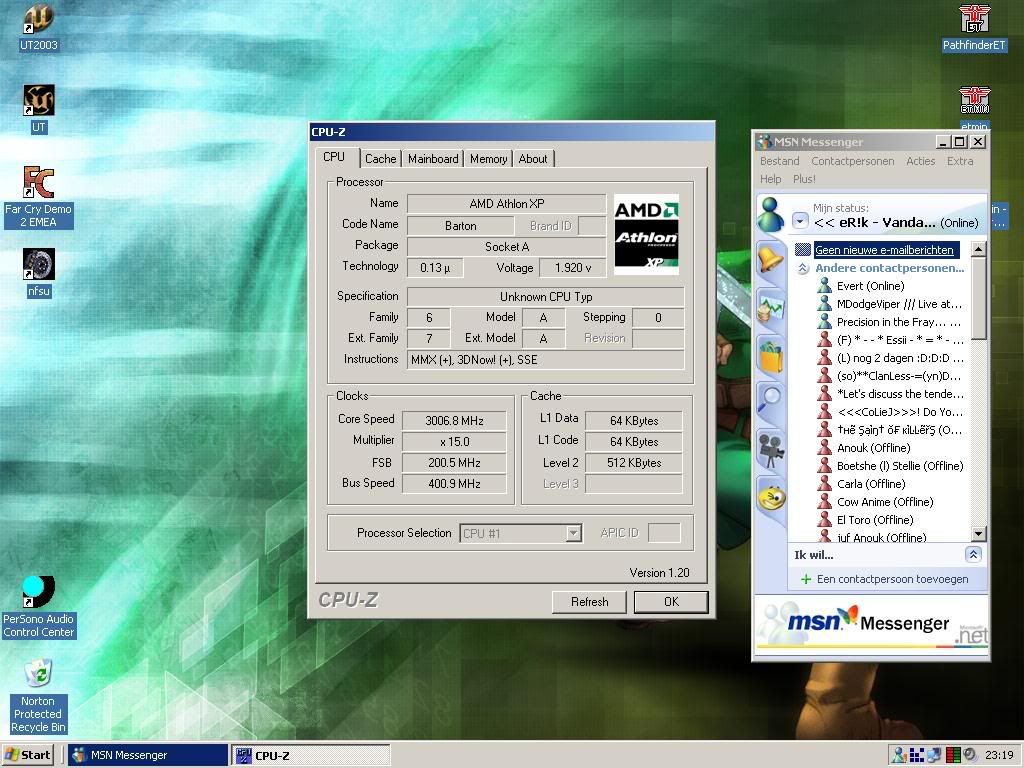Open the stock chart tab in MSN Messenger

click(x=771, y=308)
